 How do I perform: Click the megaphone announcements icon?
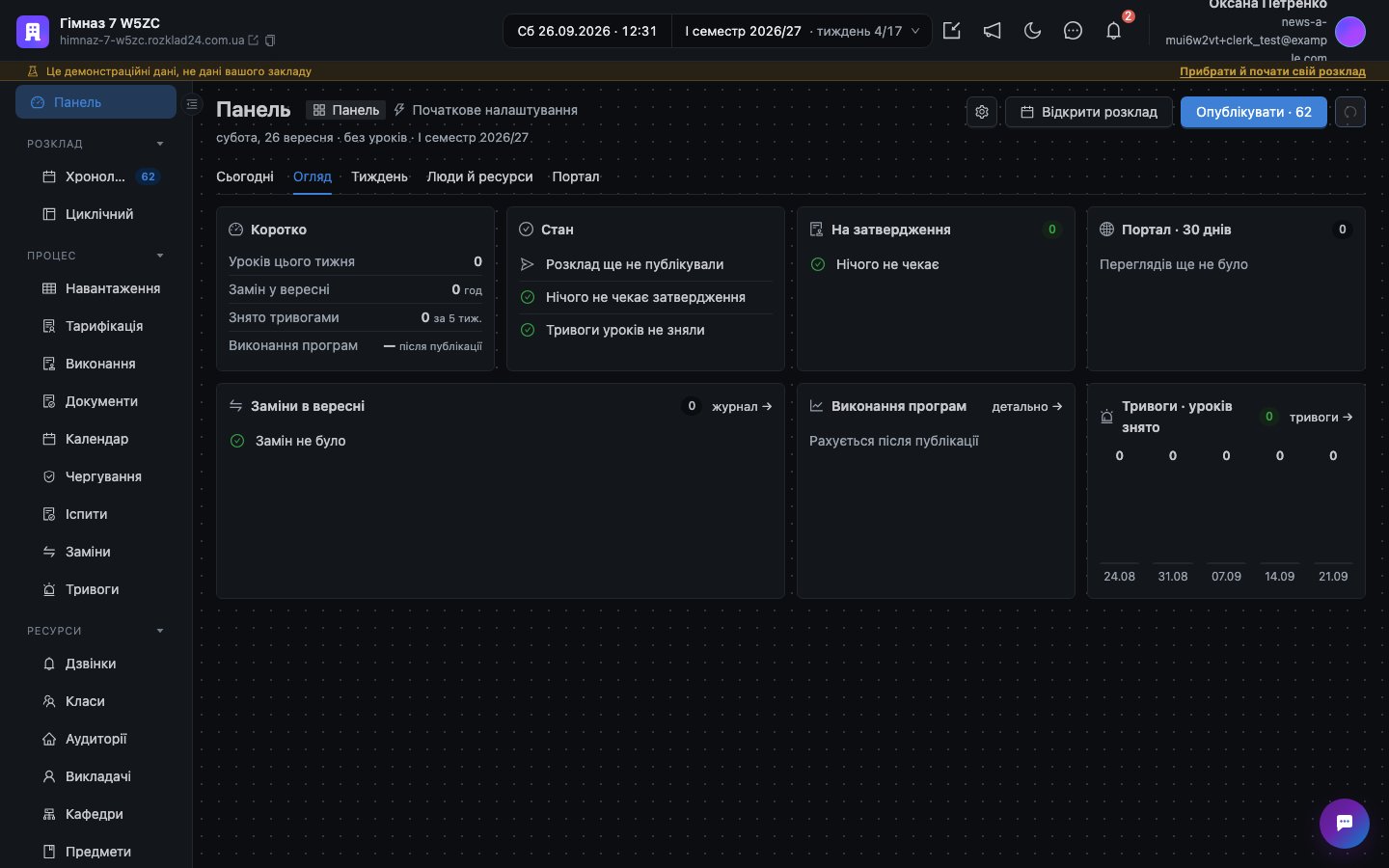coord(993,31)
